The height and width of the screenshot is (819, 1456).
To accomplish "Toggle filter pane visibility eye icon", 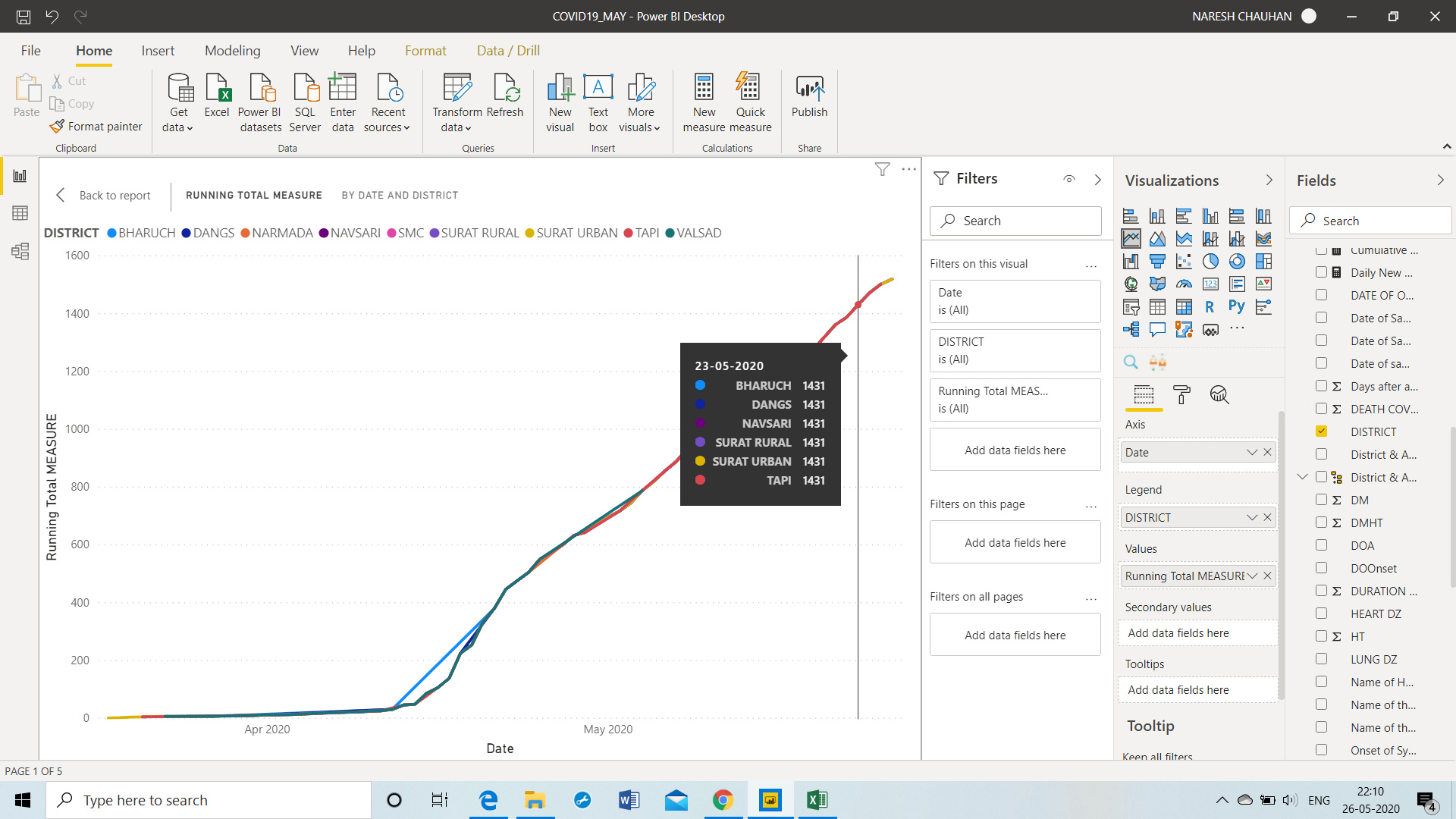I will (1069, 179).
